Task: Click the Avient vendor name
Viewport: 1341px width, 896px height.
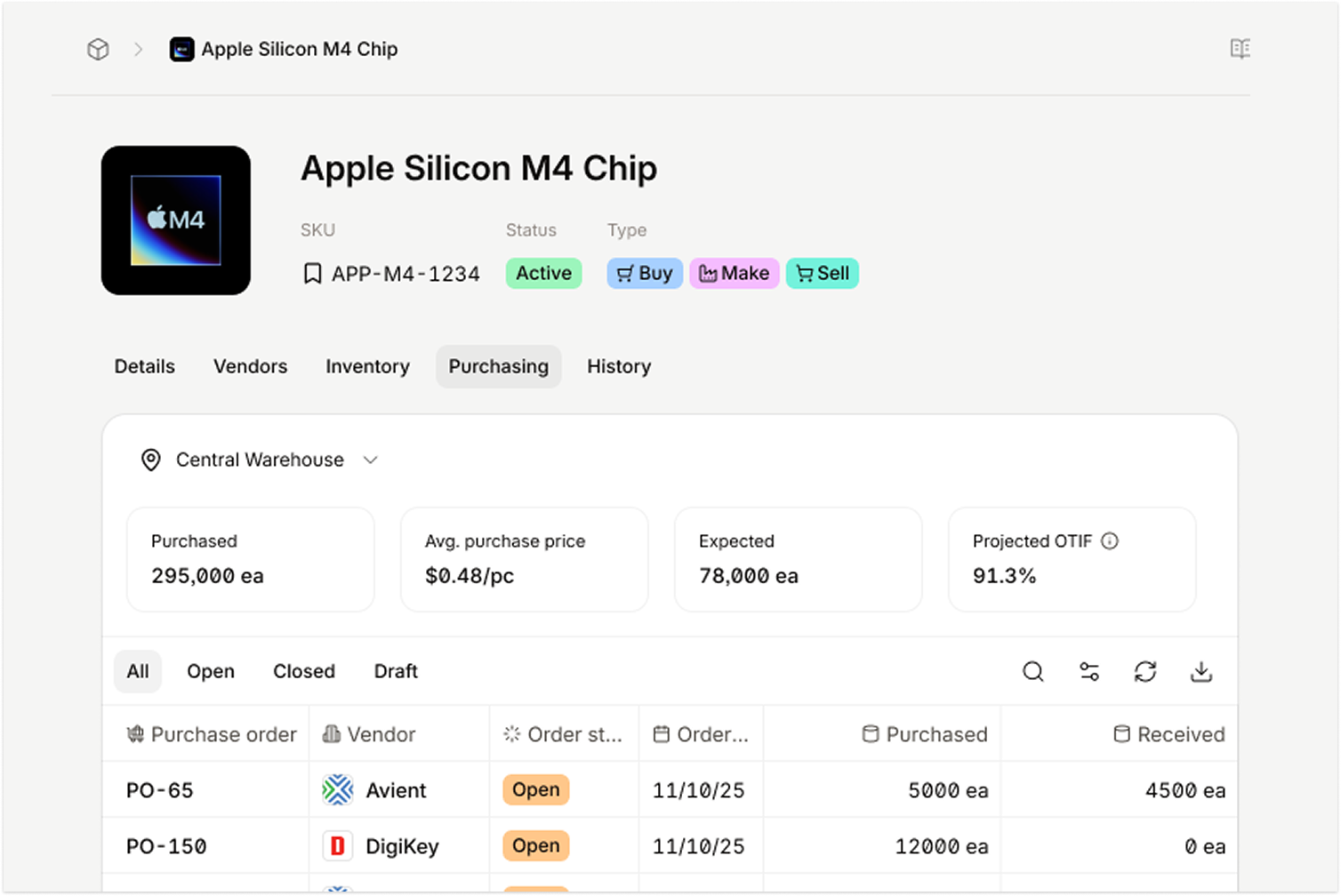Action: (x=397, y=790)
